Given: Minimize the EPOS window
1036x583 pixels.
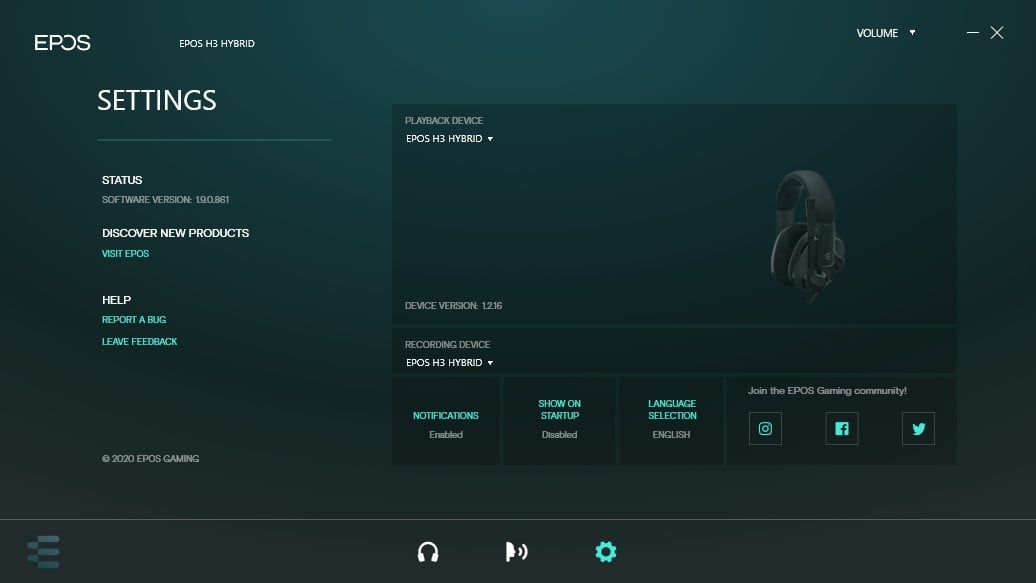Looking at the screenshot, I should [x=972, y=33].
